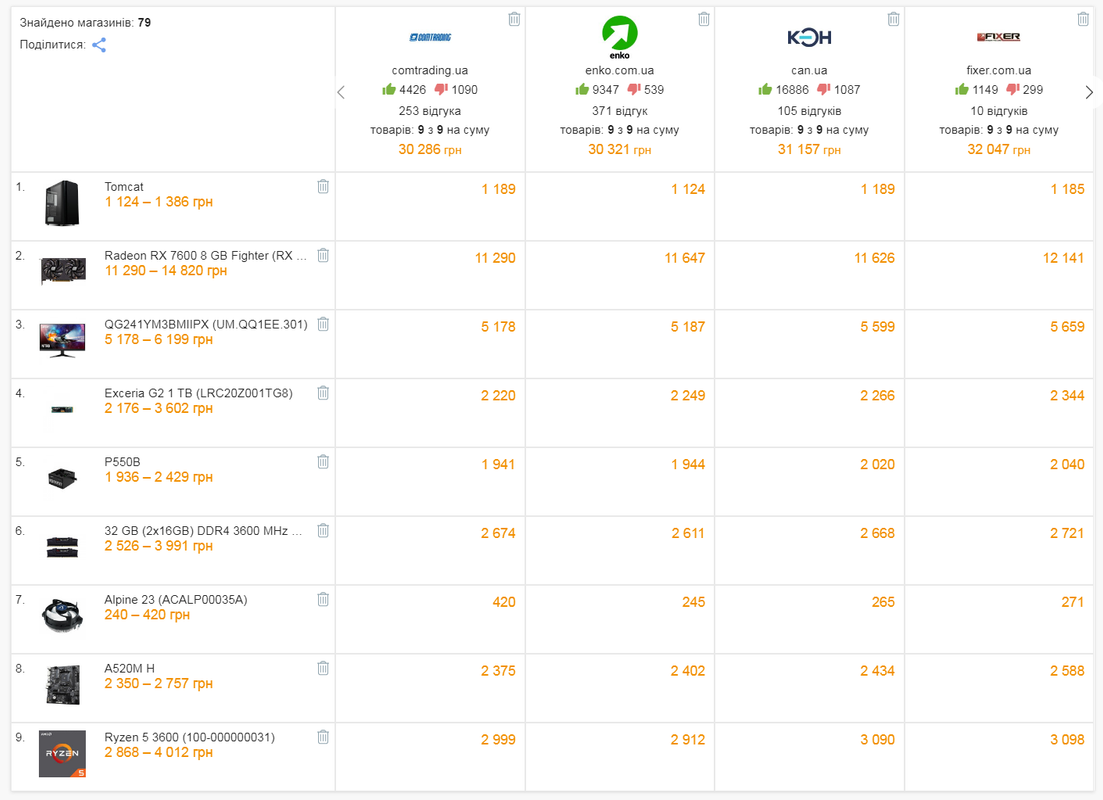Click price 2 434 for A520M H at can.ua
Viewport: 1103px width, 800px height.
[x=877, y=671]
